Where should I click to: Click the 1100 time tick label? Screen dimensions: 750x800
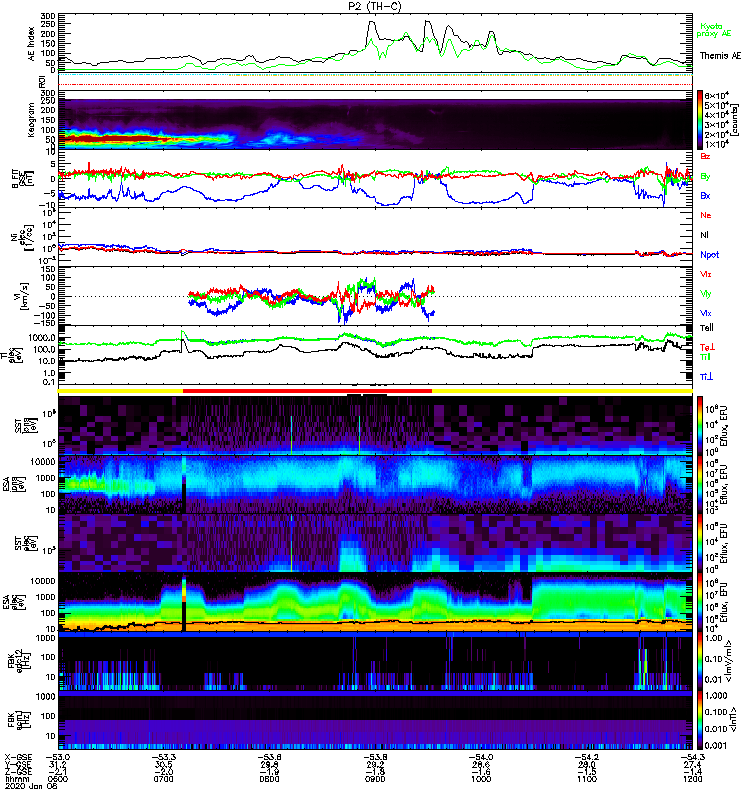587,779
